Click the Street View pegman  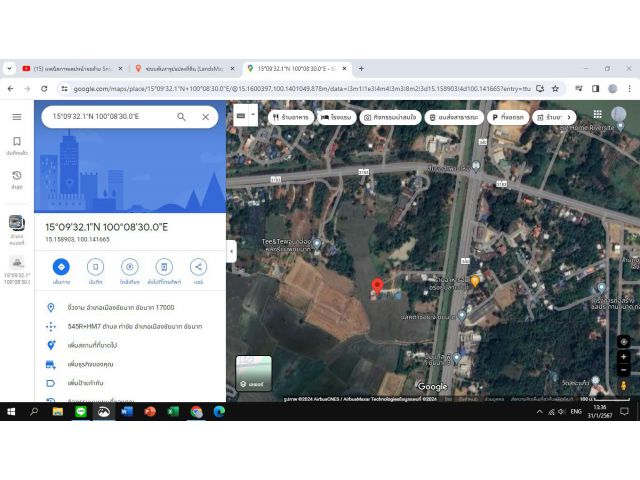coord(624,385)
